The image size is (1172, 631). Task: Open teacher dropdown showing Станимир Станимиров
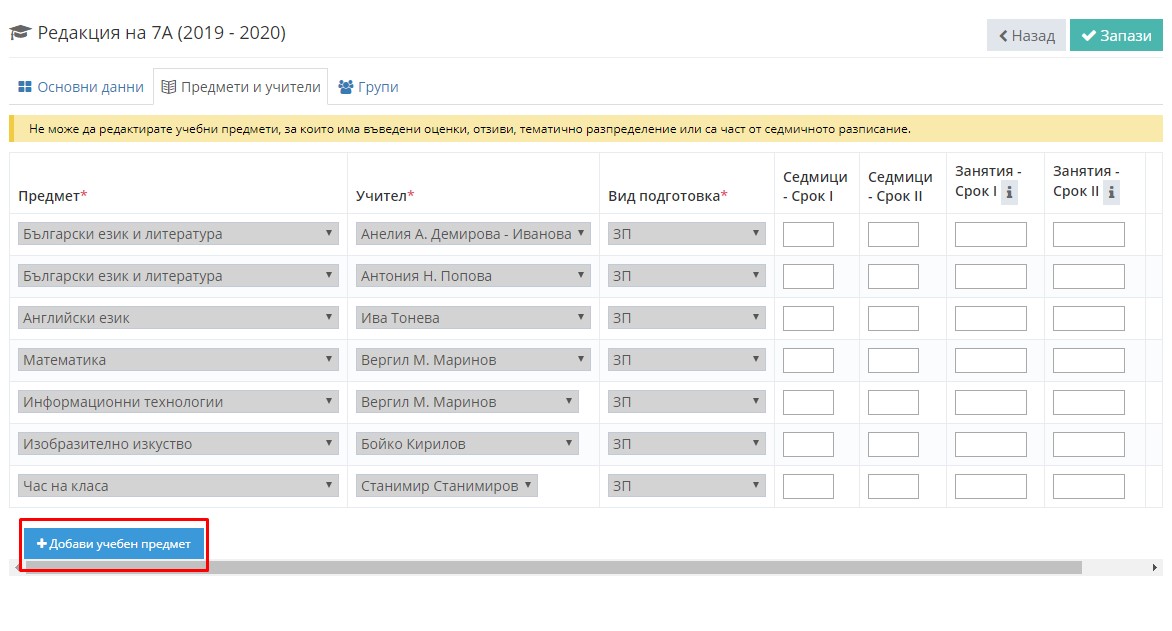tap(446, 486)
